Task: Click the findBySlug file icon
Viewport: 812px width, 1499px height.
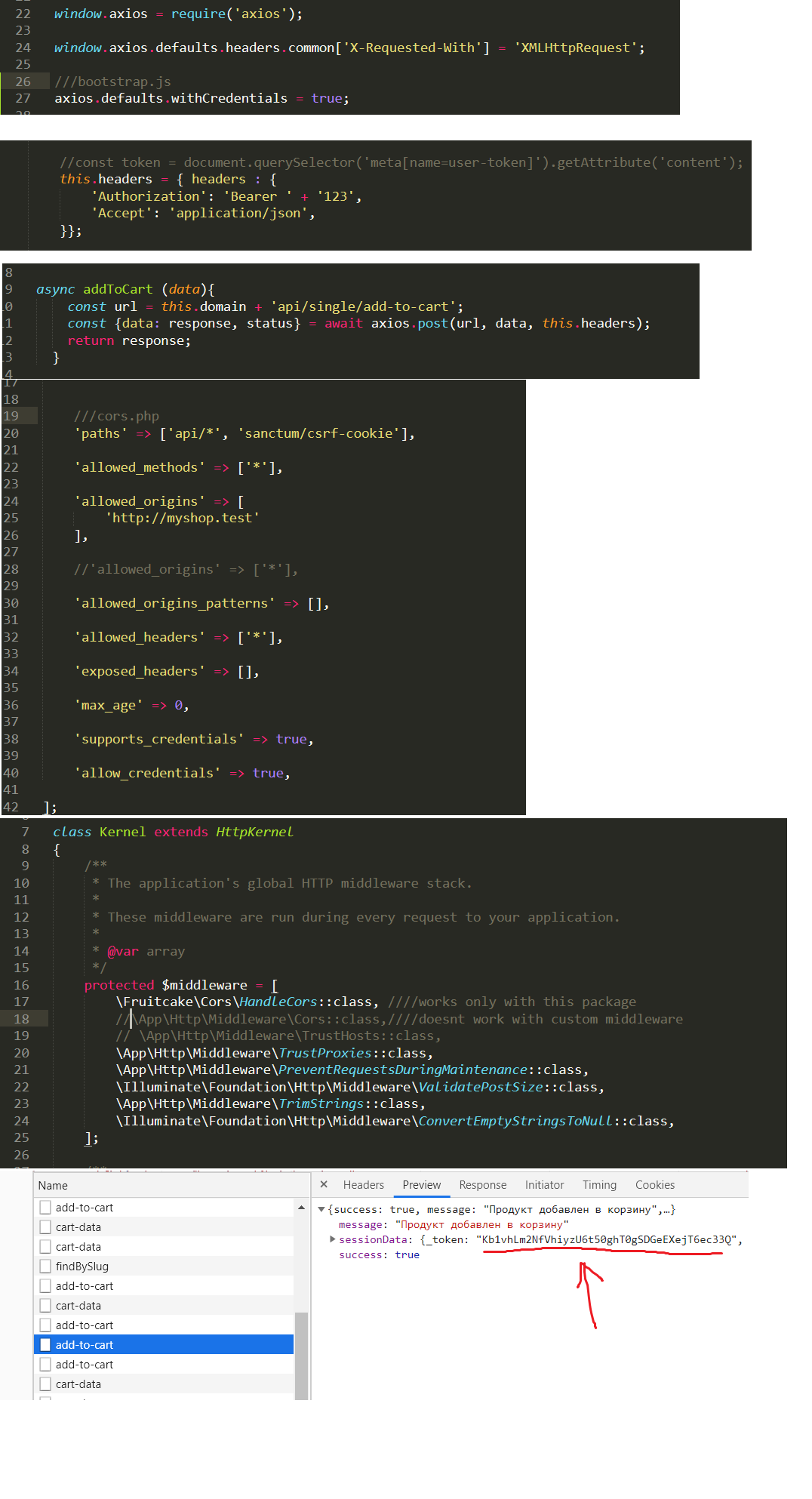Action: pos(45,1267)
